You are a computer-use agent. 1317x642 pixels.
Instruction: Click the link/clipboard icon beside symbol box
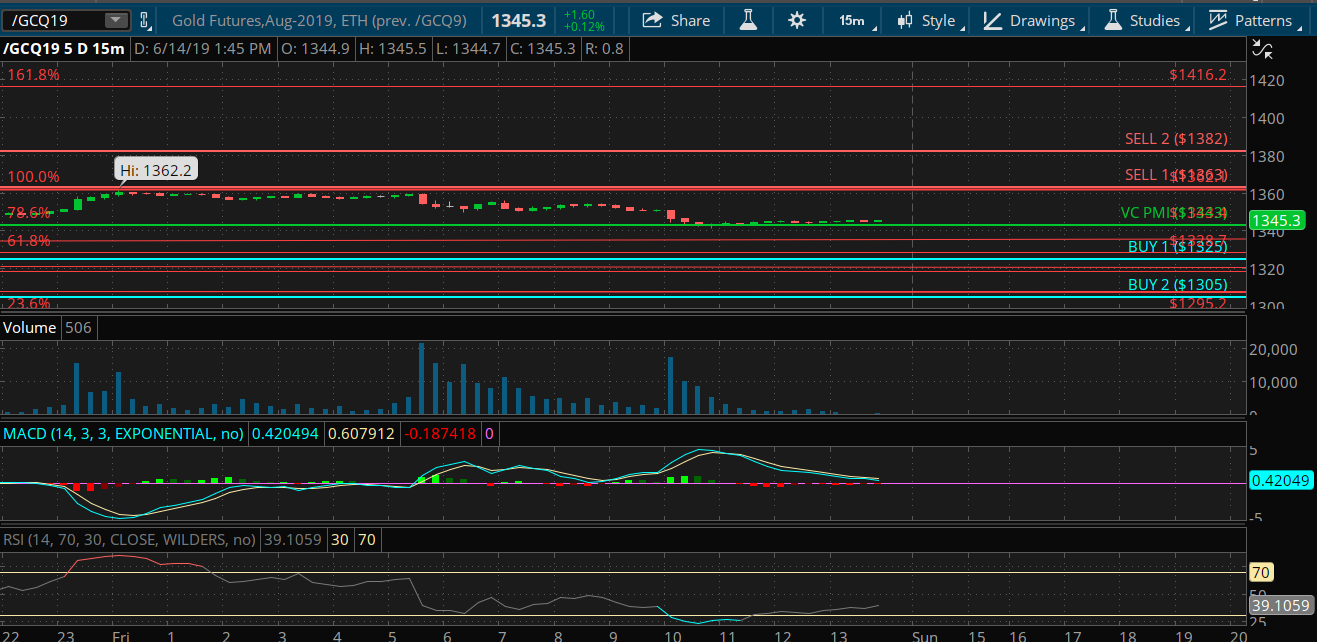[x=146, y=20]
